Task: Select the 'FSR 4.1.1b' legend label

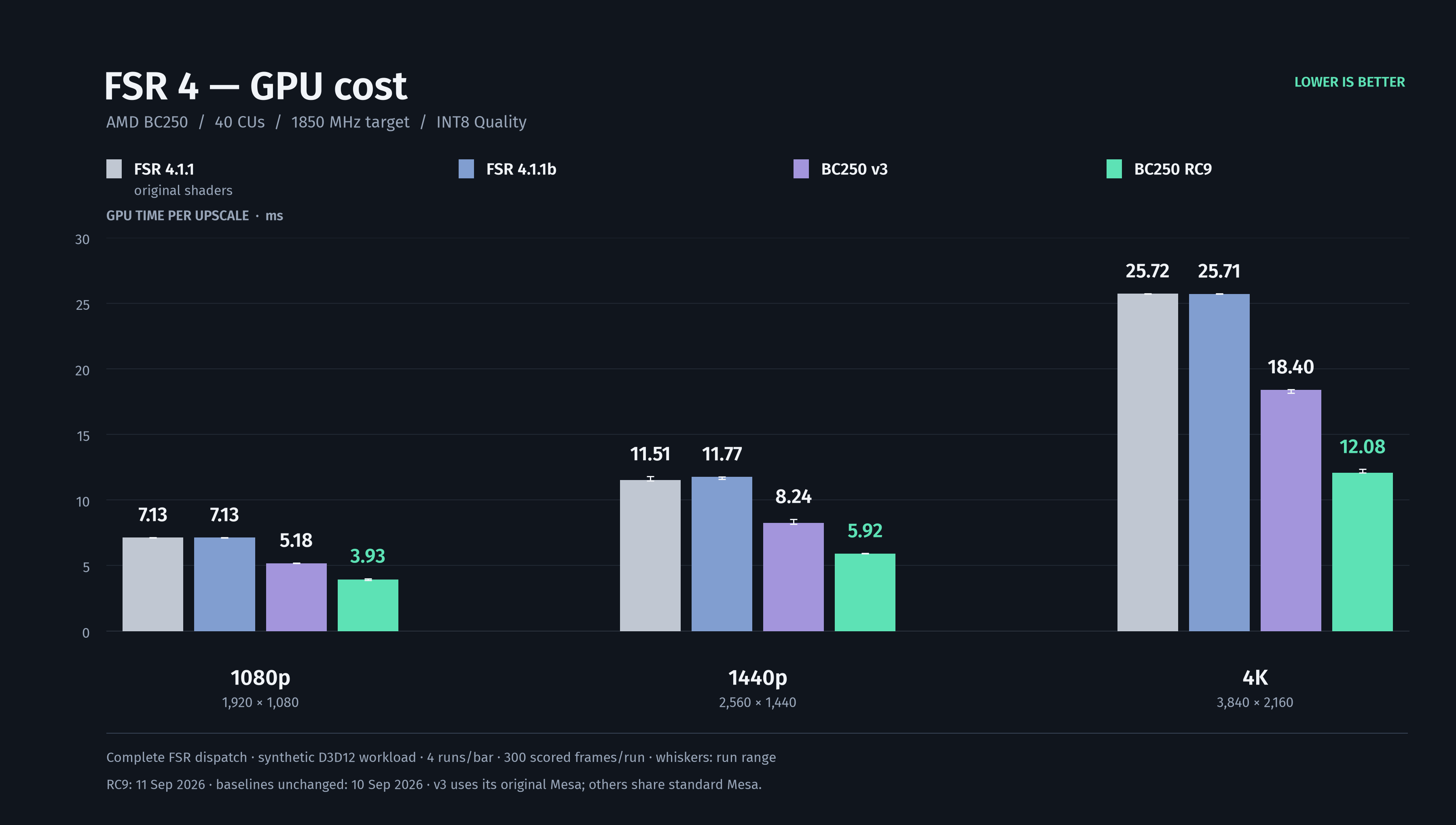Action: pos(521,169)
